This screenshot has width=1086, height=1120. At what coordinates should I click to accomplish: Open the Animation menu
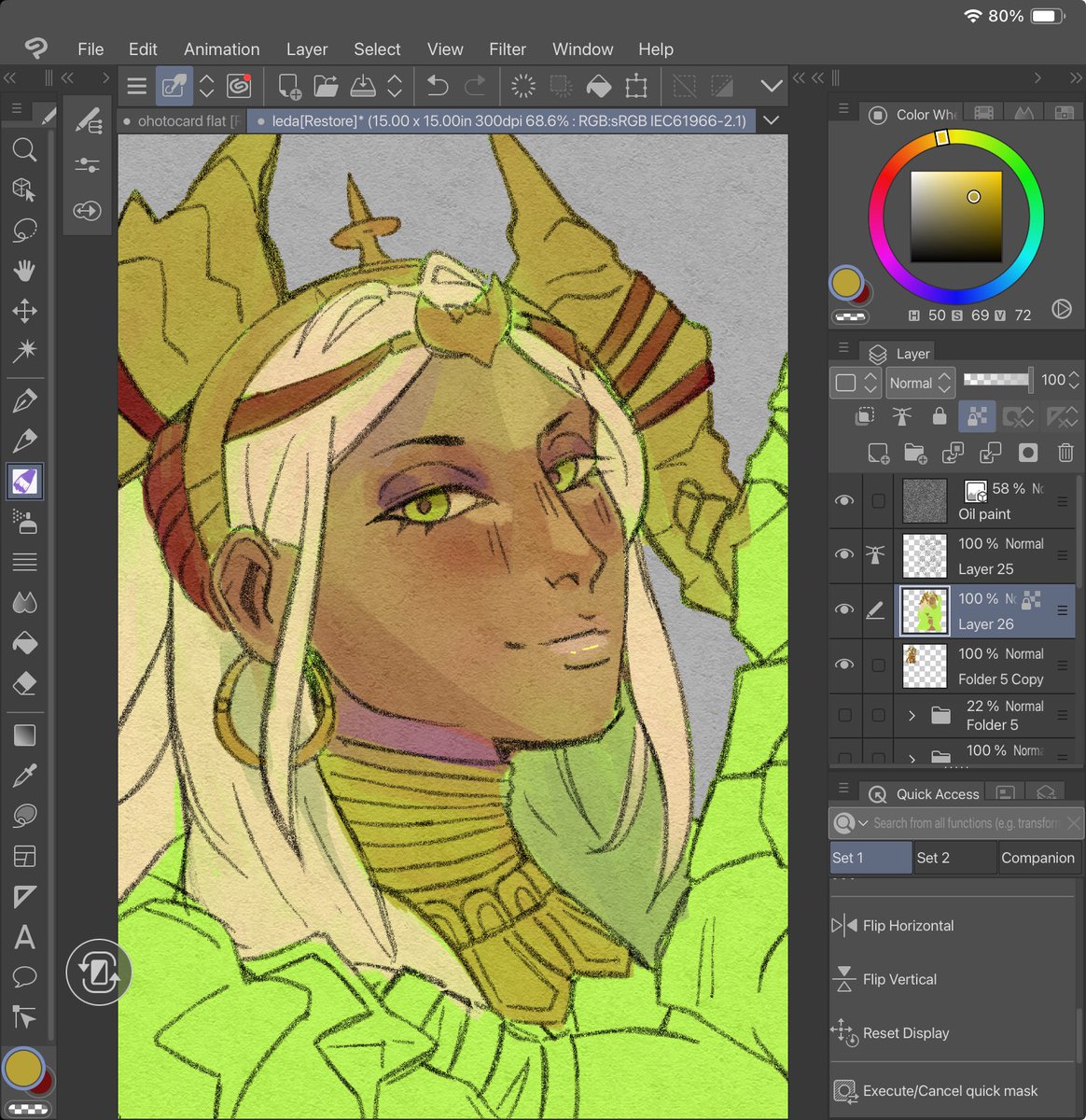click(222, 49)
